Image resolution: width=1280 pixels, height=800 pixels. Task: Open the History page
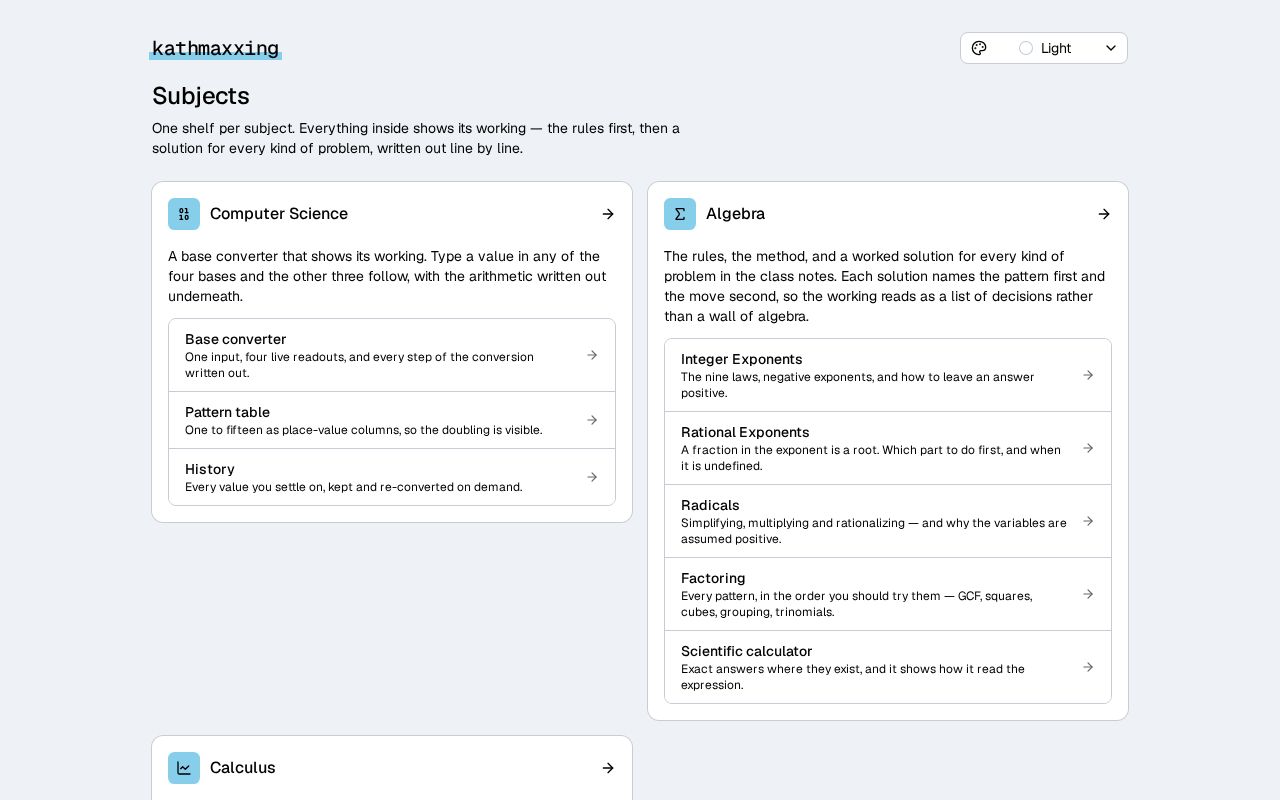pyautogui.click(x=392, y=477)
